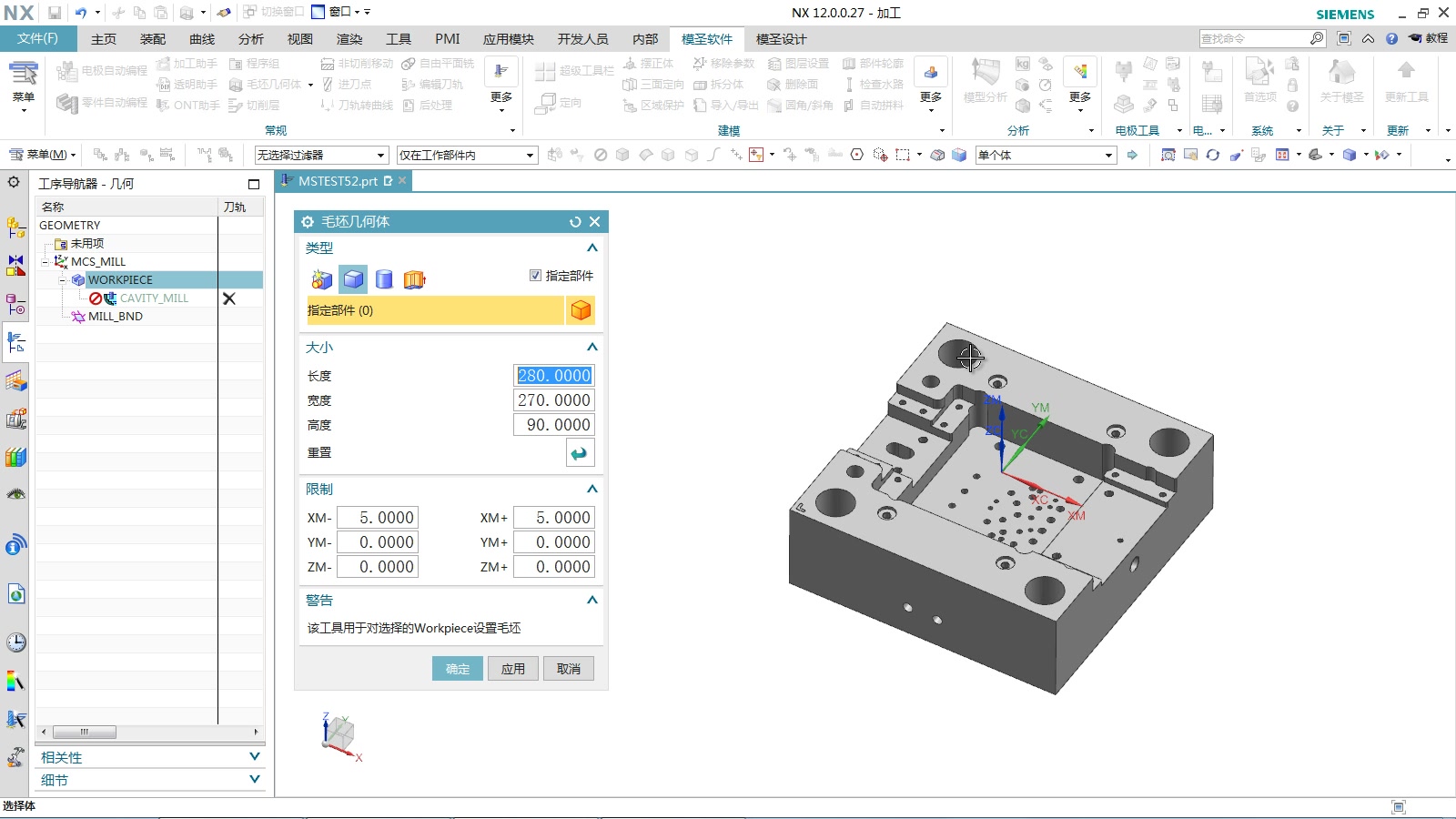Select the CAVITY_MILL operation in tree
This screenshot has width=1456, height=819.
click(154, 298)
